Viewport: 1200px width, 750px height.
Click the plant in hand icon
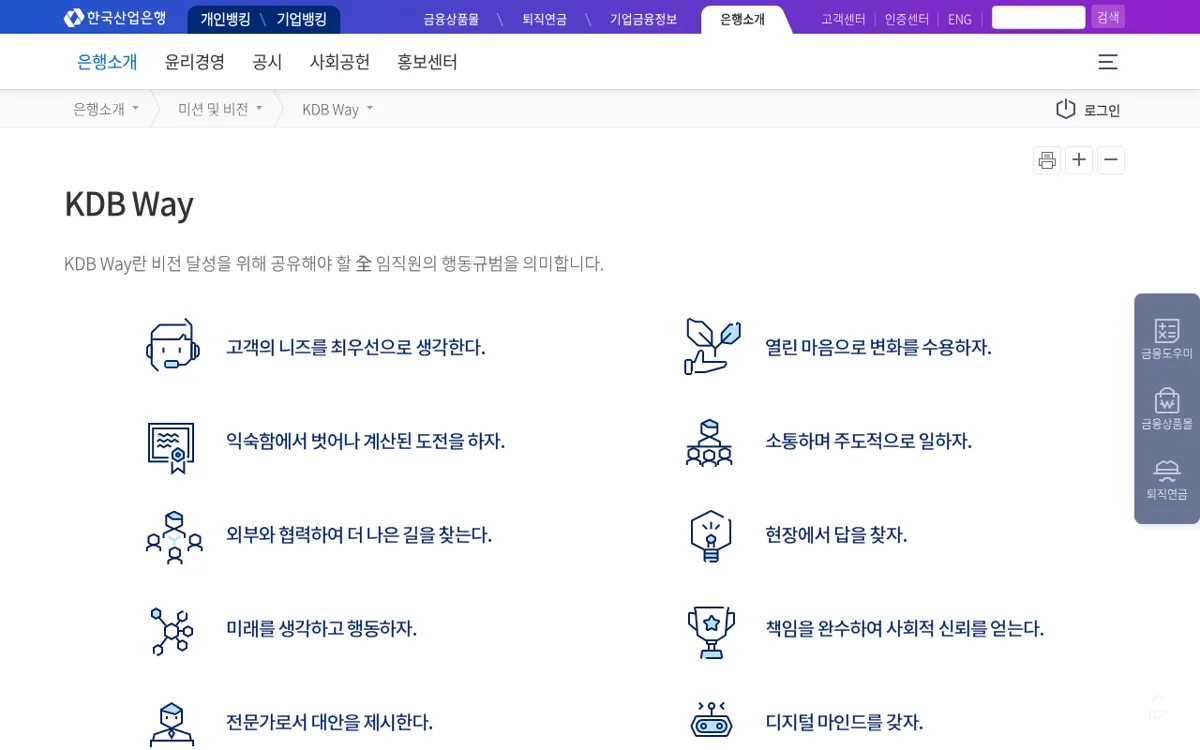click(x=712, y=346)
